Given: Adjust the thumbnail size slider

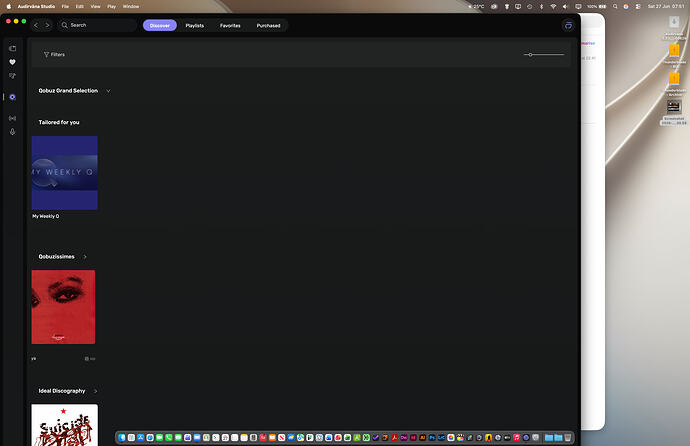Looking at the screenshot, I should pos(544,55).
